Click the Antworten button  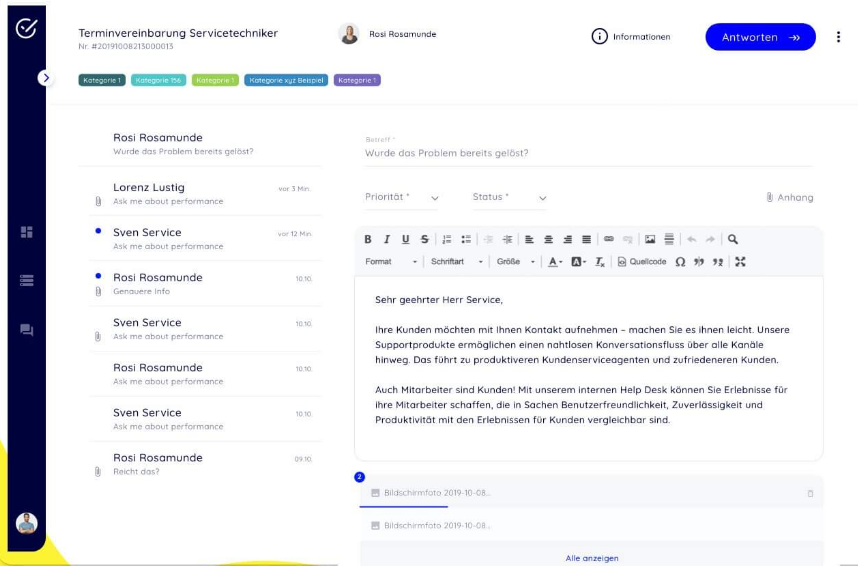click(x=760, y=37)
